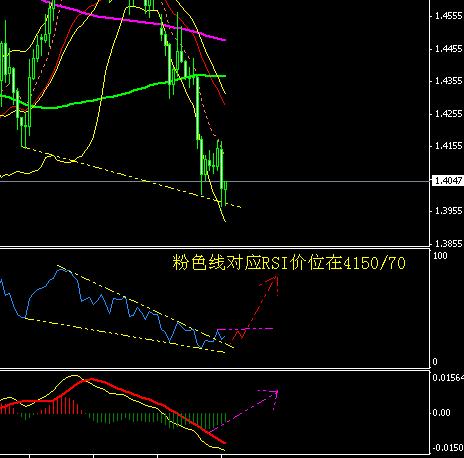The width and height of the screenshot is (464, 458).
Task: Click the 1.3855 price axis label
Action: point(449,244)
